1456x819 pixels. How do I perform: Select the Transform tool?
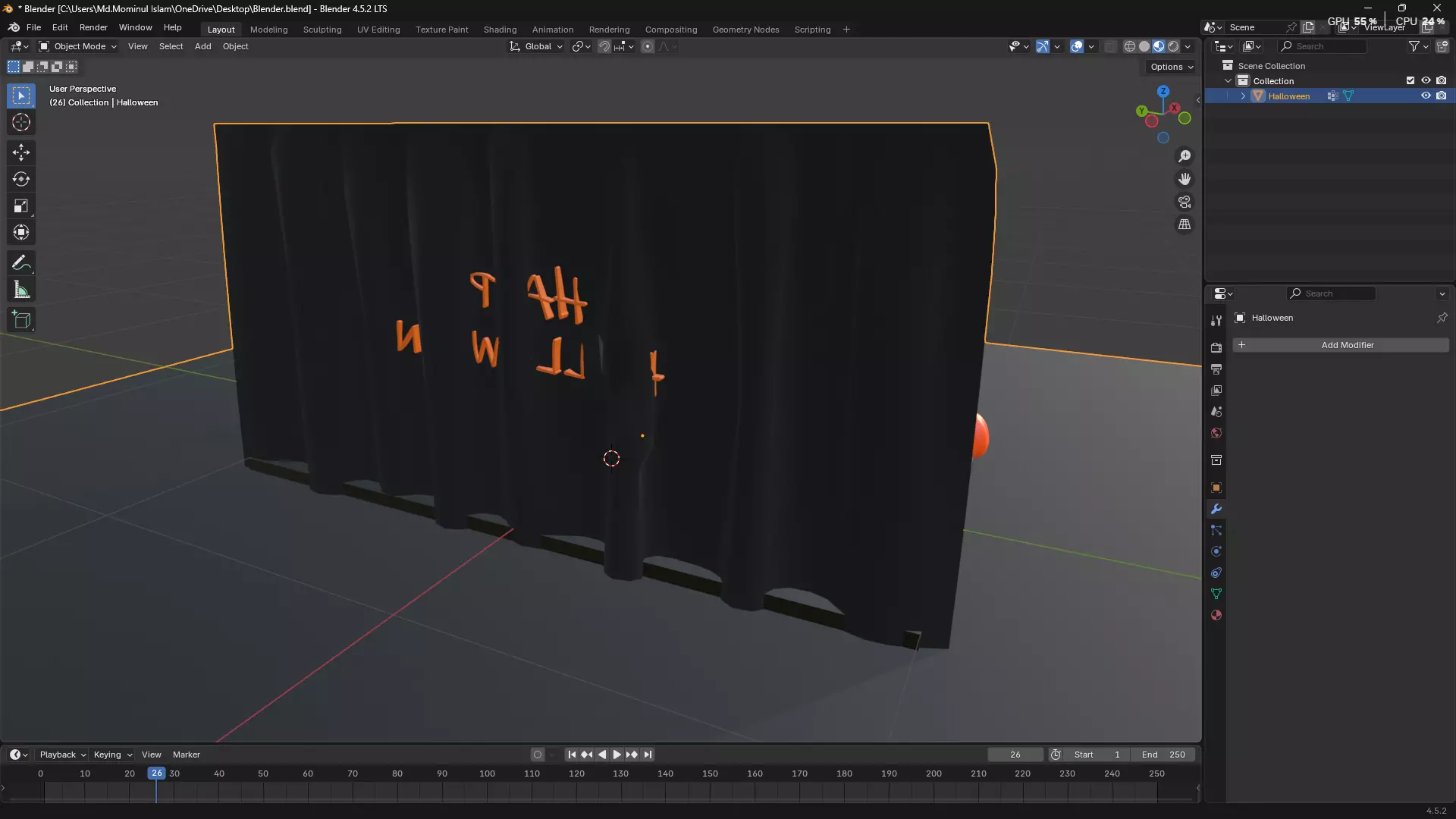click(21, 232)
